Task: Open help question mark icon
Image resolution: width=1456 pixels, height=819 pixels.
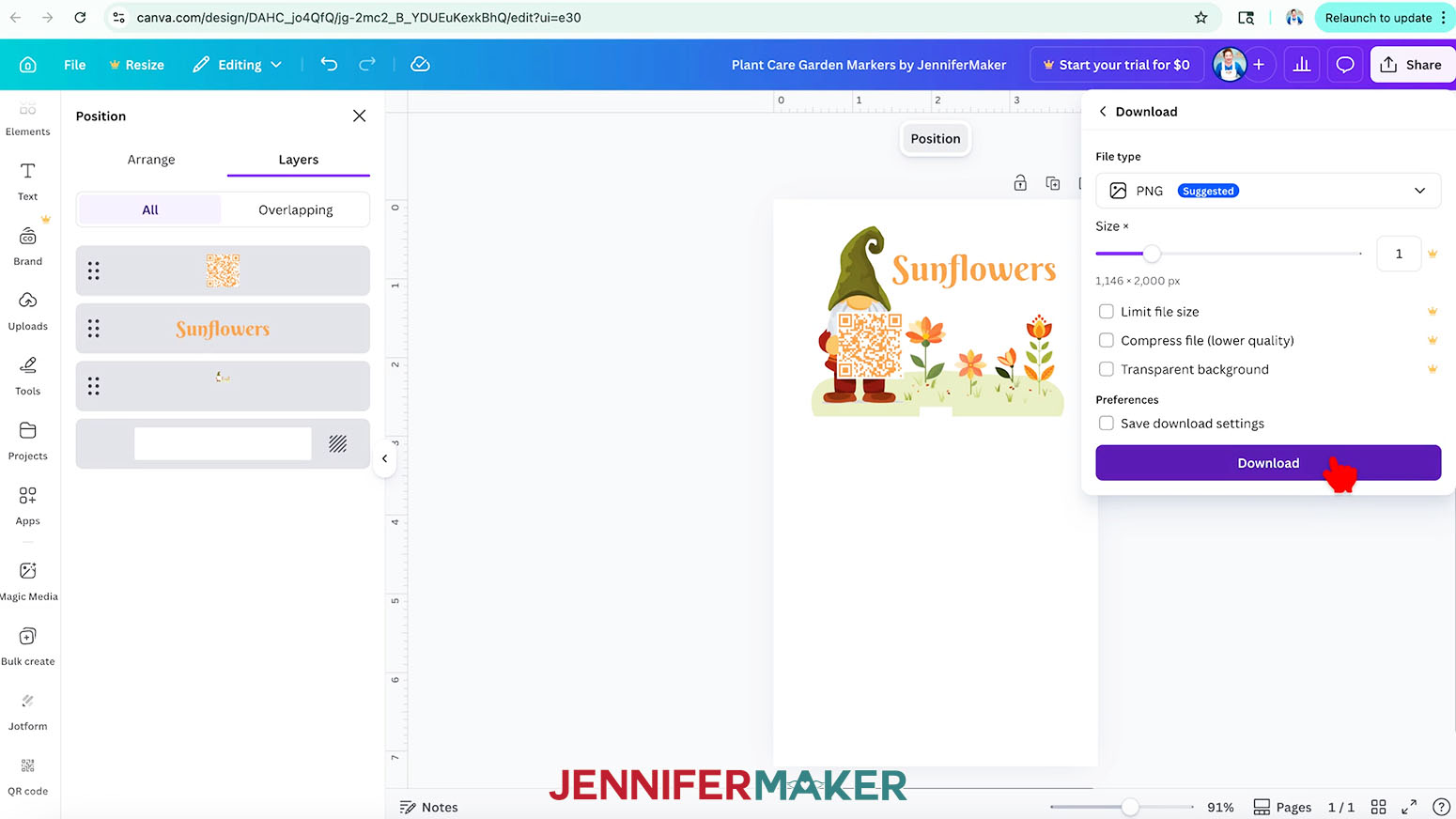Action: (1441, 807)
